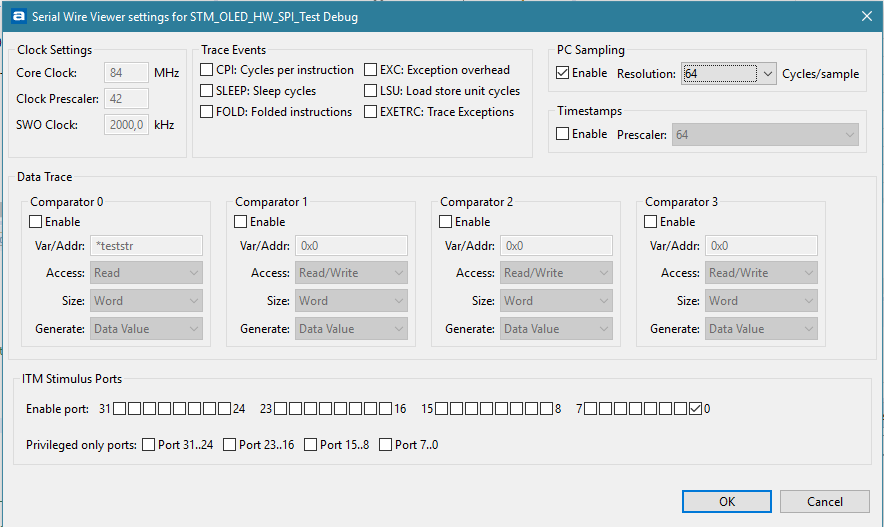Open Comparator 0 Generate dropdown
This screenshot has width=884, height=527.
coord(147,329)
